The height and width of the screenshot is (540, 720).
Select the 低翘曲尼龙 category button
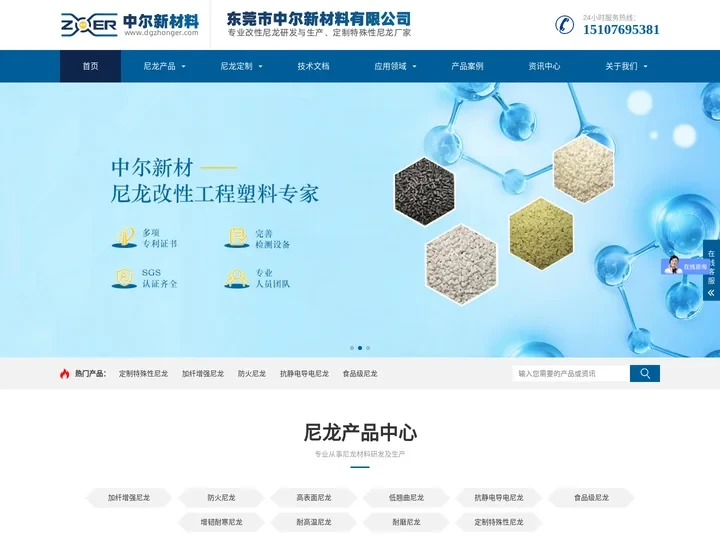pyautogui.click(x=406, y=497)
